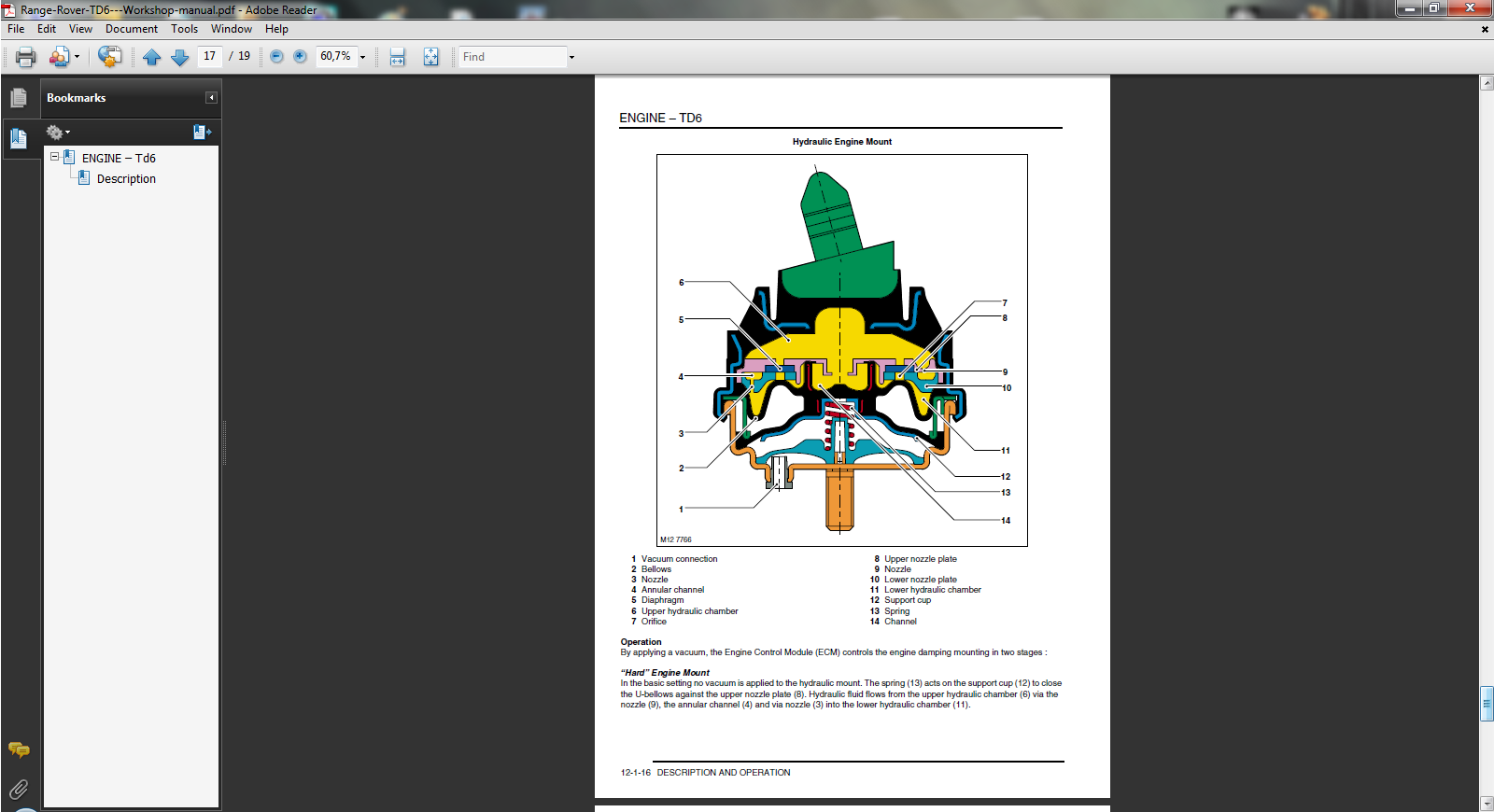1494x812 pixels.
Task: Click the Print icon in the toolbar
Action: pos(25,57)
